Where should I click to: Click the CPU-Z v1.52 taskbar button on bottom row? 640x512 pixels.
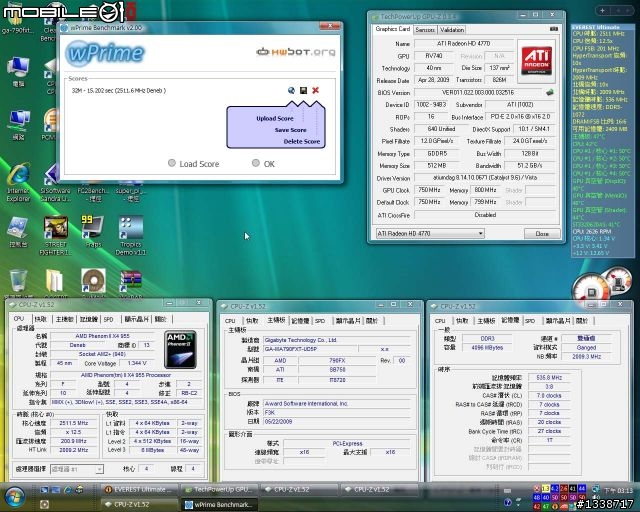(140, 505)
